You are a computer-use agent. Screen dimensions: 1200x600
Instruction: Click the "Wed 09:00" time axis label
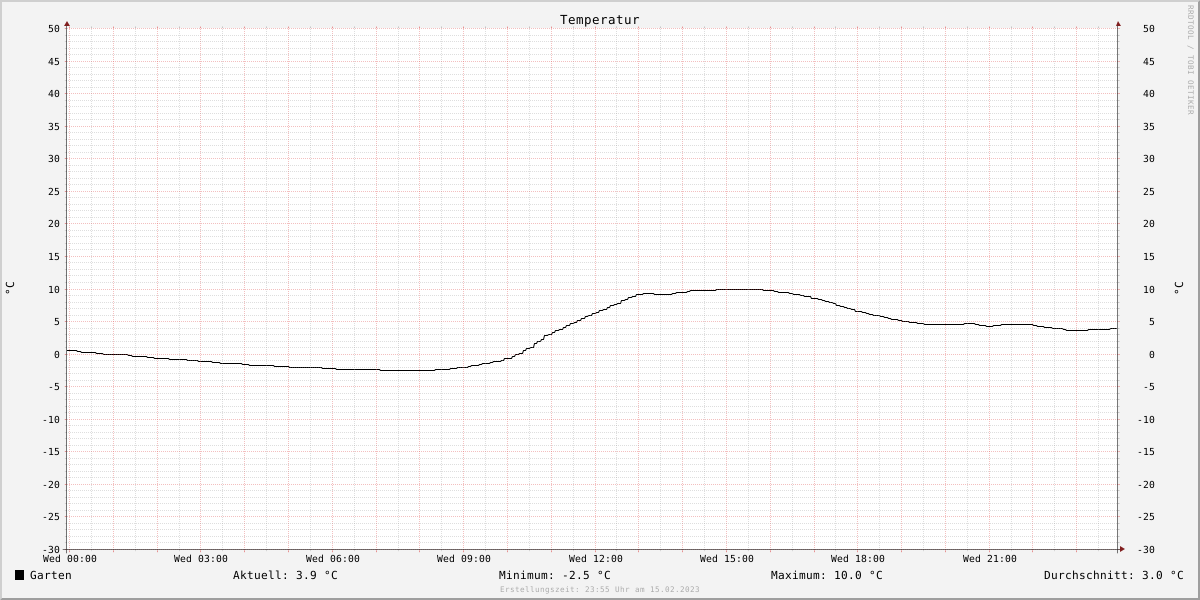click(x=464, y=559)
